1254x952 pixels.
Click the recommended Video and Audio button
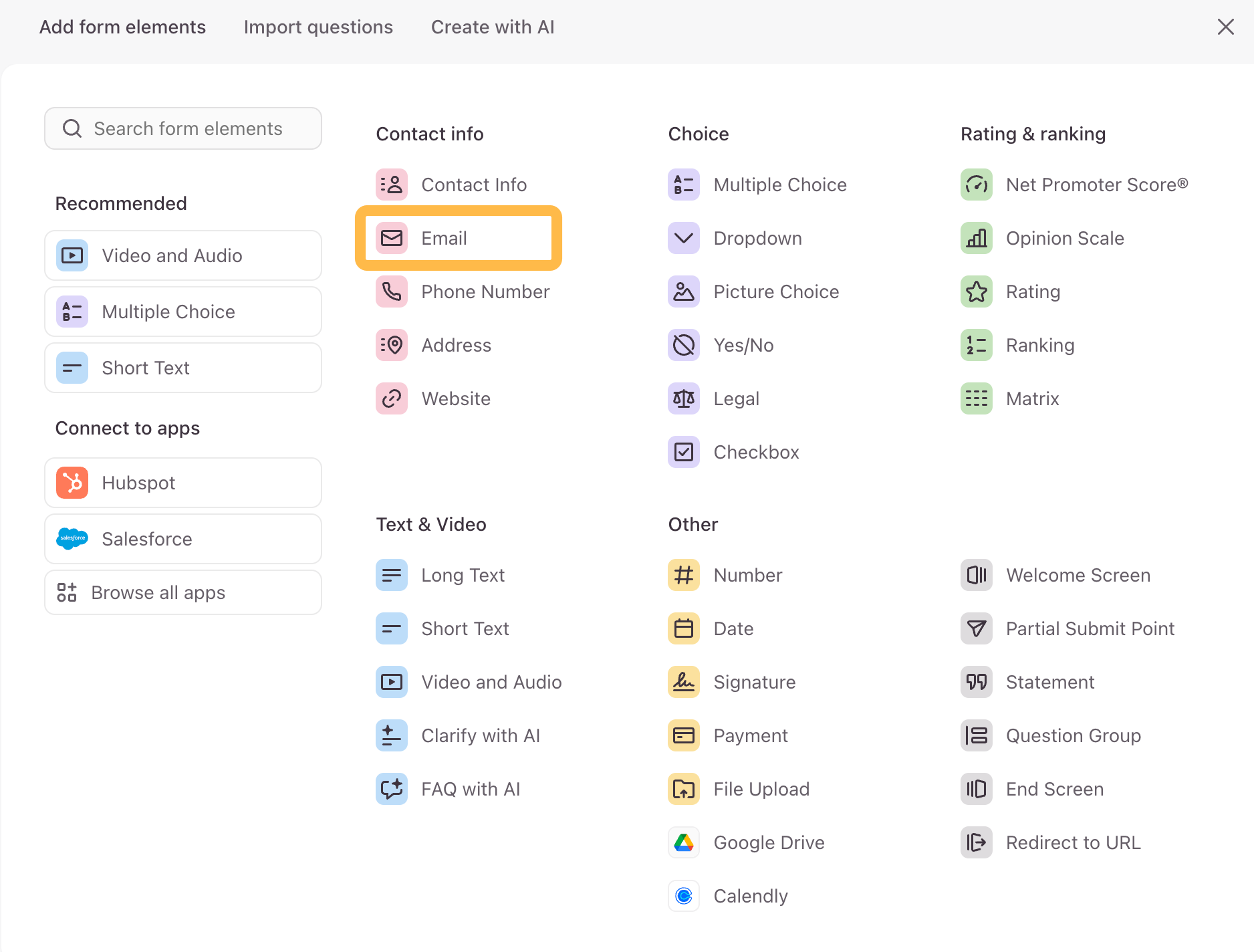point(183,255)
